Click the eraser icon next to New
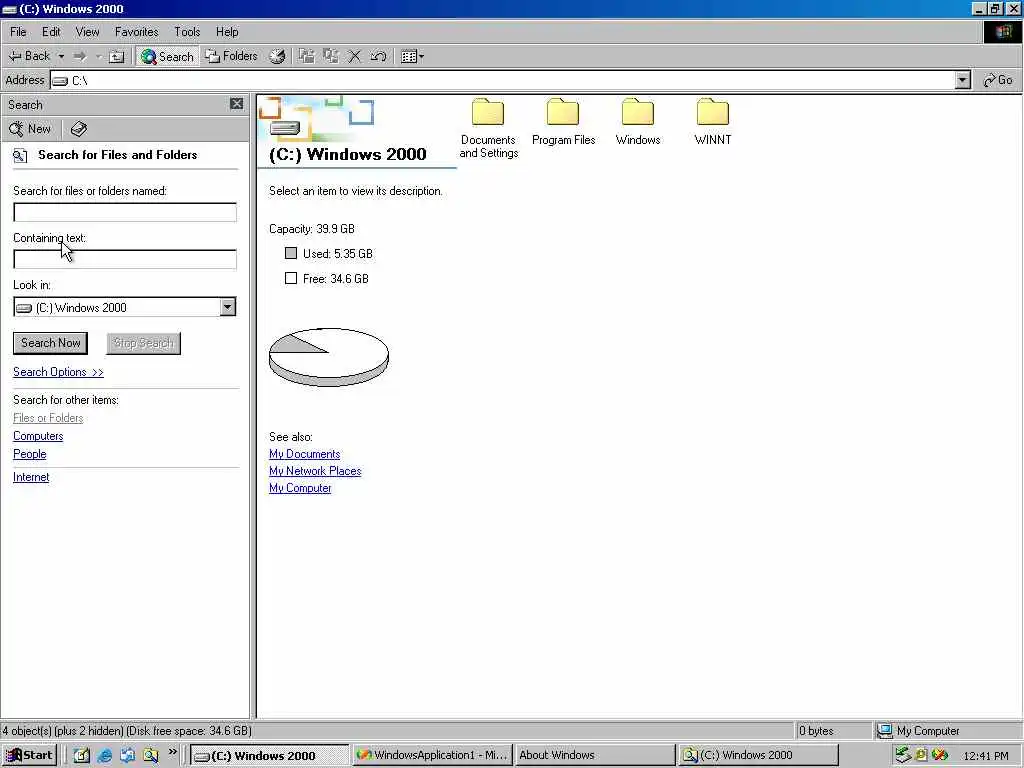This screenshot has width=1024, height=768. 78,129
